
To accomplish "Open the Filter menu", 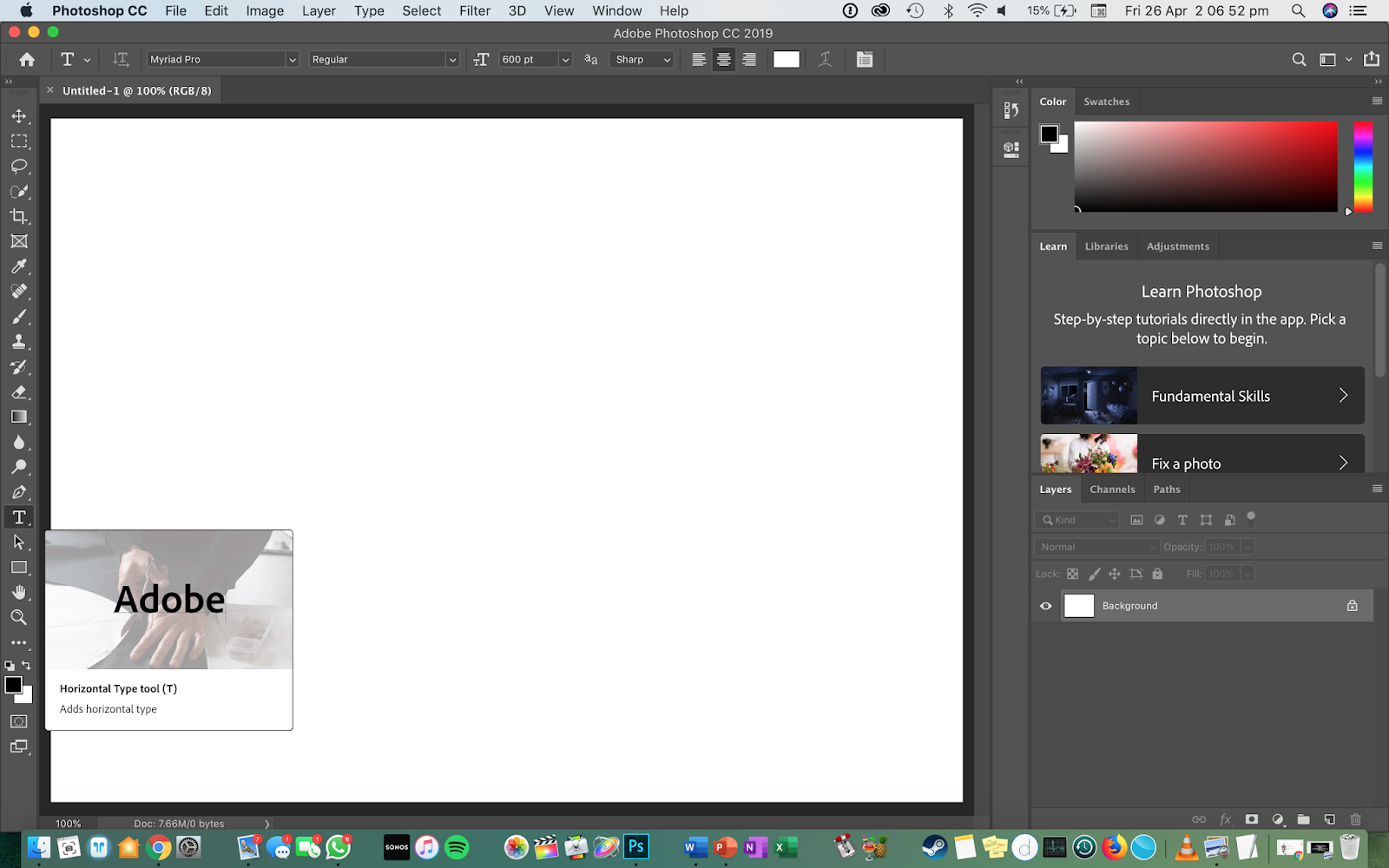I will [x=474, y=10].
